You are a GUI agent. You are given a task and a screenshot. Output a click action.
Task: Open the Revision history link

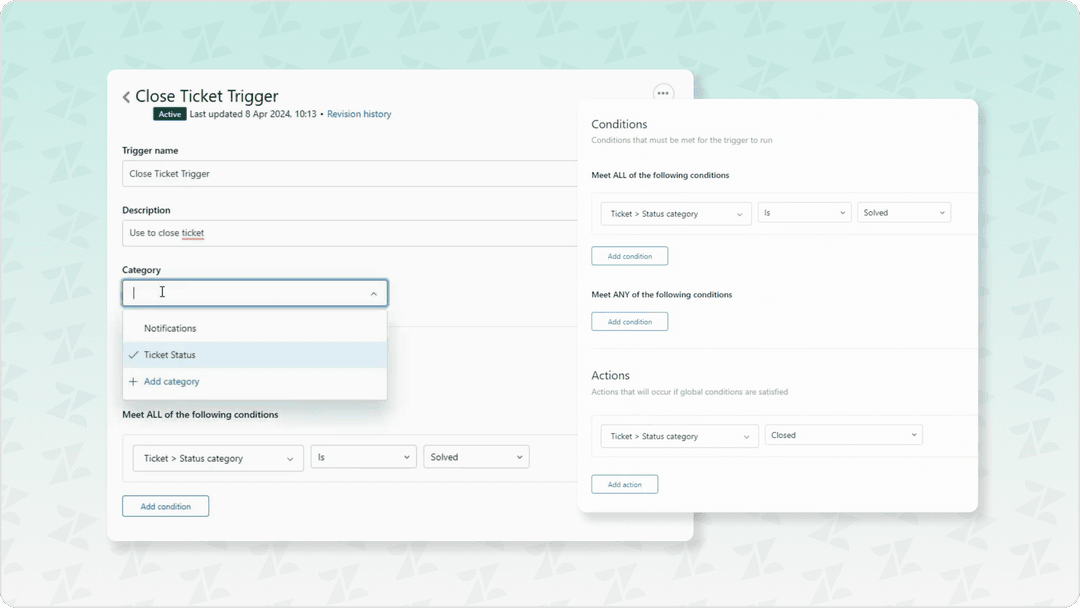[x=359, y=114]
